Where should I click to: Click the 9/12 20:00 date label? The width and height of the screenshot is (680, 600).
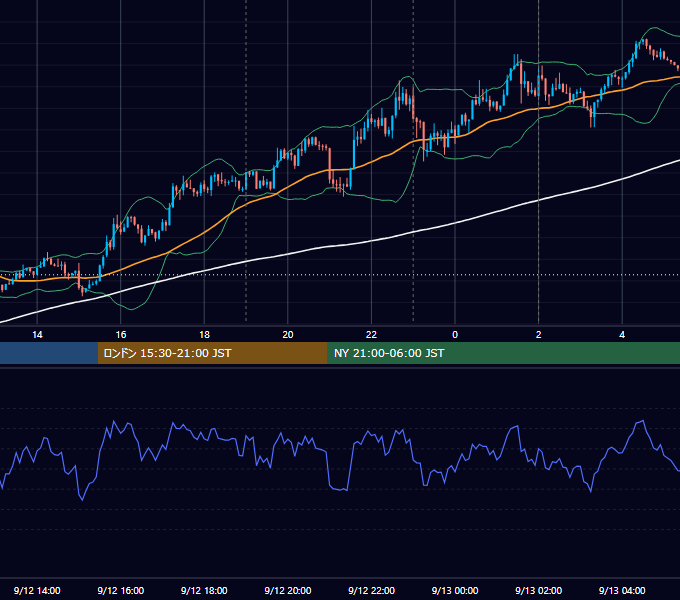pos(288,590)
